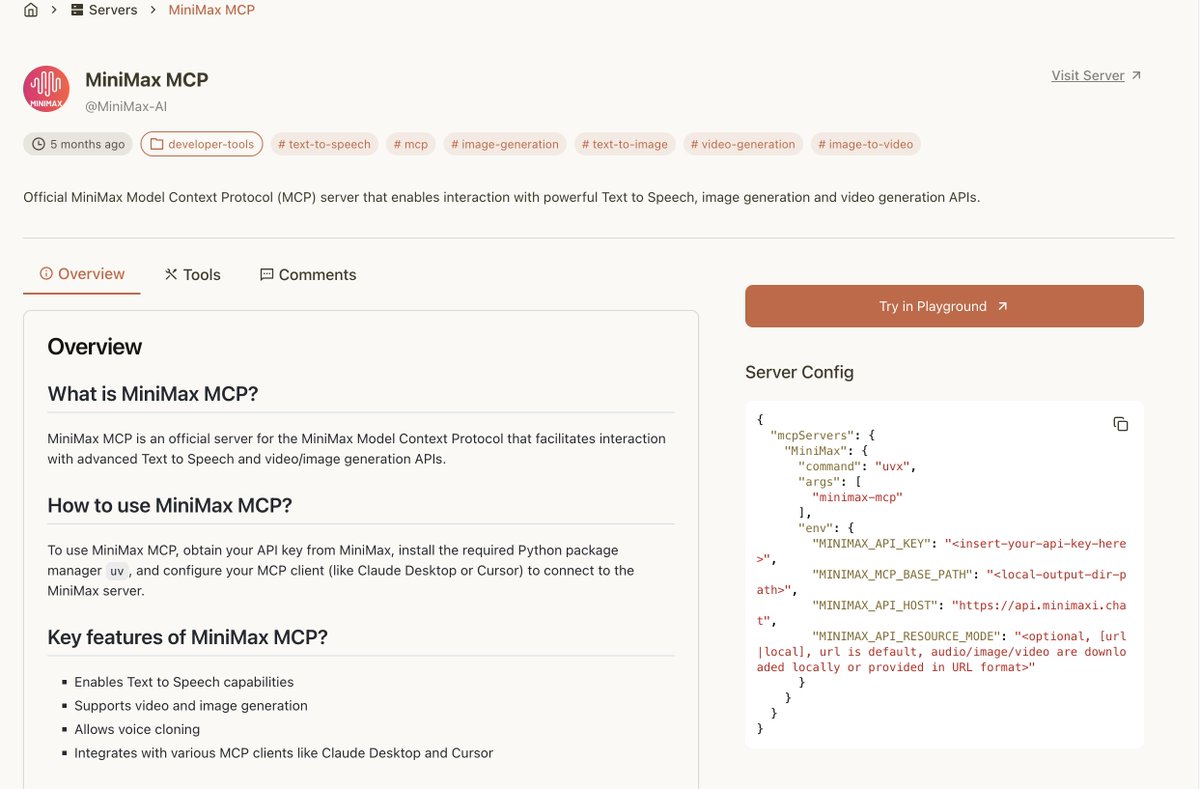Image resolution: width=1200 pixels, height=789 pixels.
Task: Click the "minimax-mcp" args value
Action: tap(857, 497)
